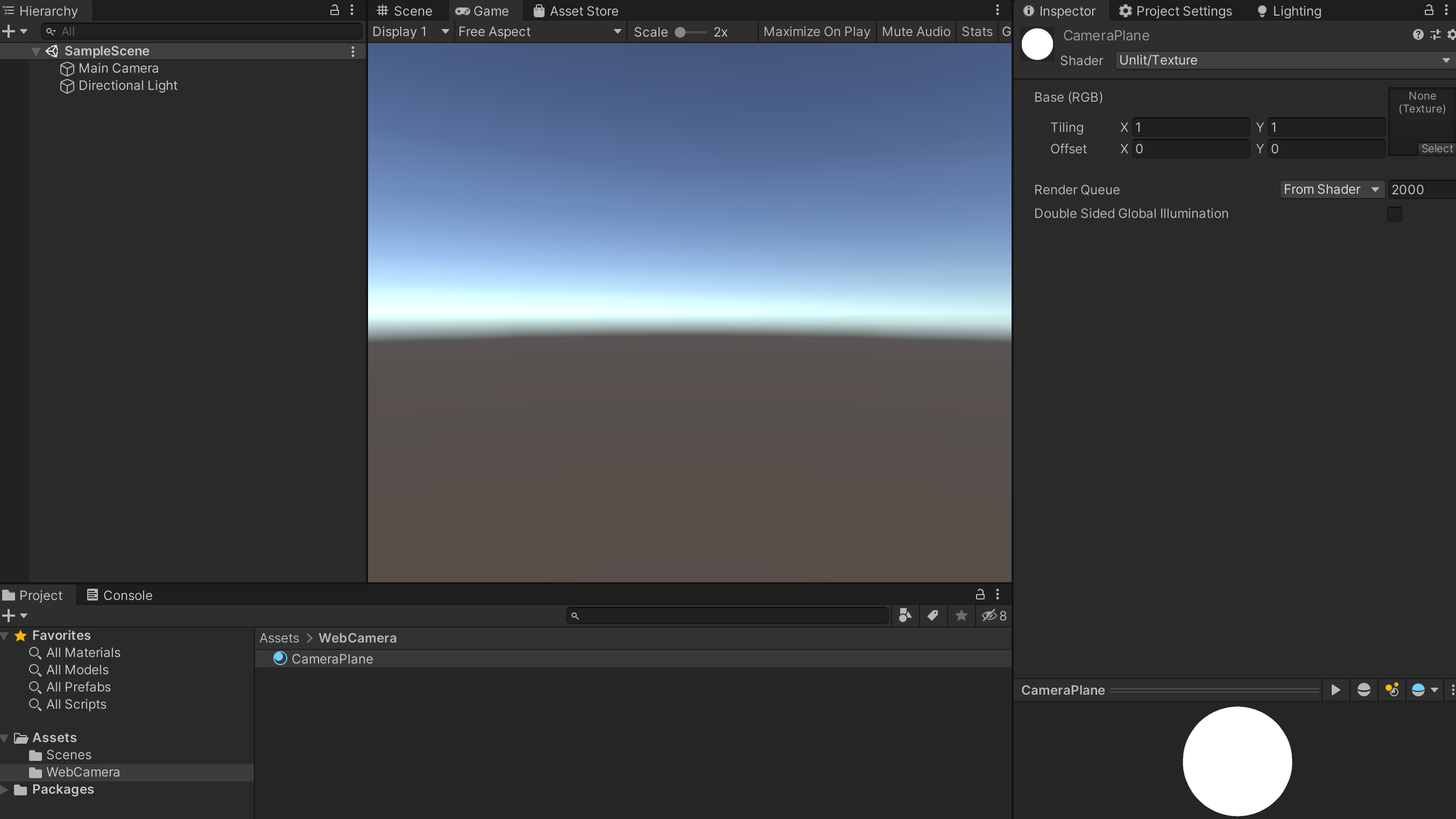
Task: Open SampleScene's three-dot options menu
Action: coord(352,52)
